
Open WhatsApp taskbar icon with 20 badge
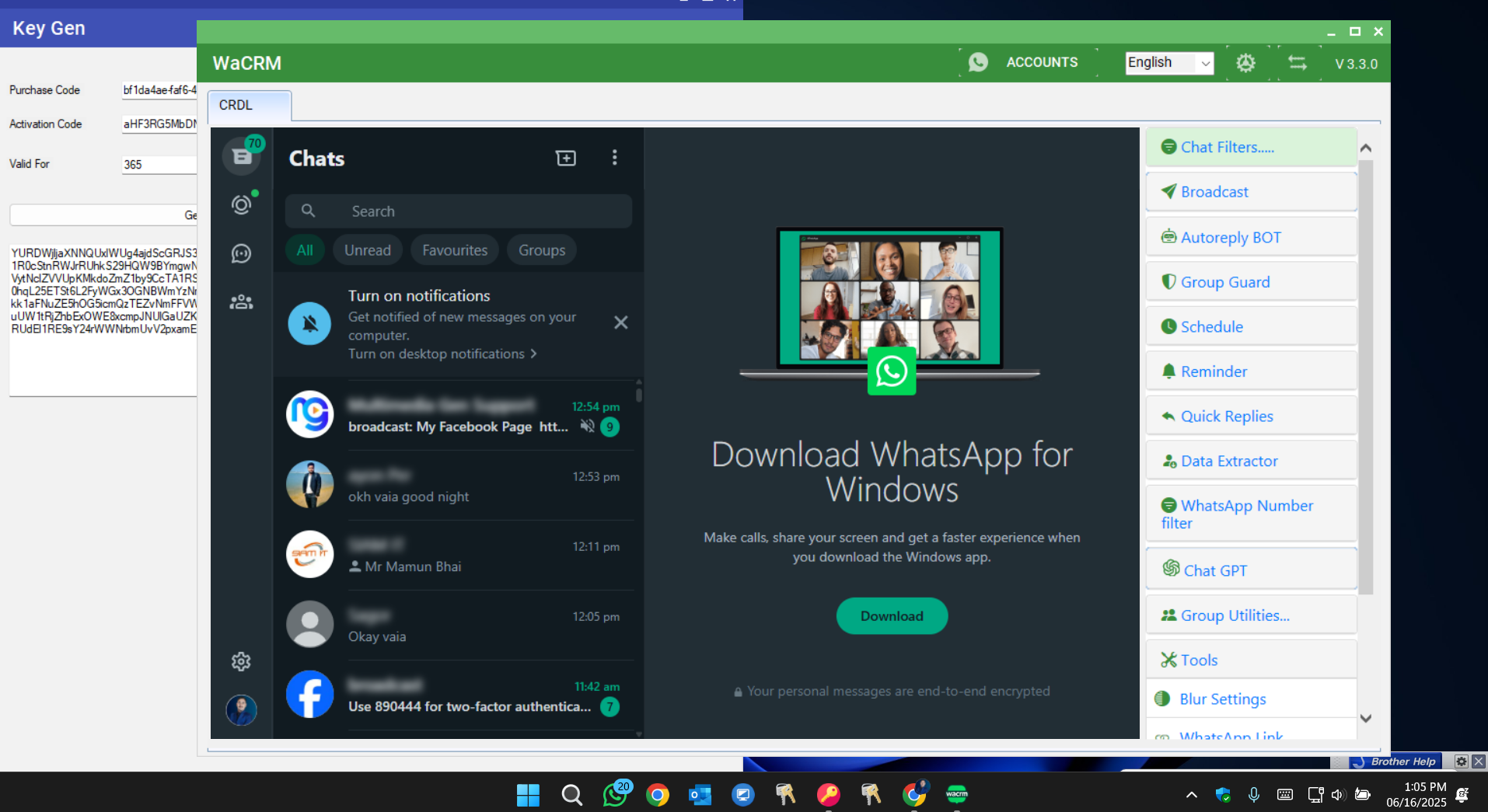point(616,794)
